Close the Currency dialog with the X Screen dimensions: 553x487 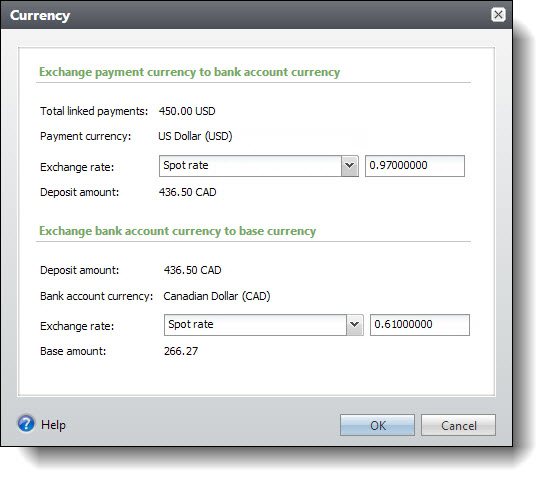click(498, 15)
